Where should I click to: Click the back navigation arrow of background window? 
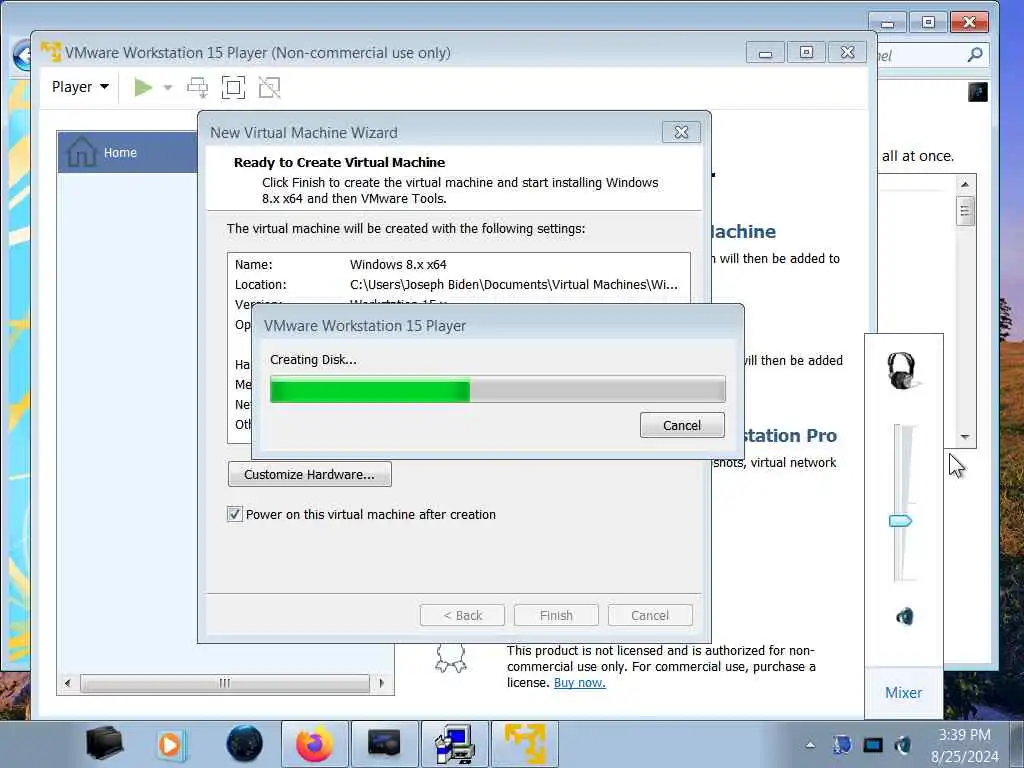pos(22,56)
